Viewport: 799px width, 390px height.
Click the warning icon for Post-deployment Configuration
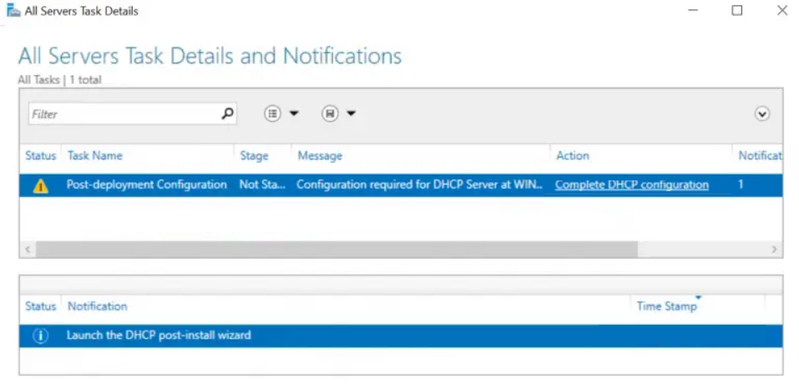tap(40, 186)
